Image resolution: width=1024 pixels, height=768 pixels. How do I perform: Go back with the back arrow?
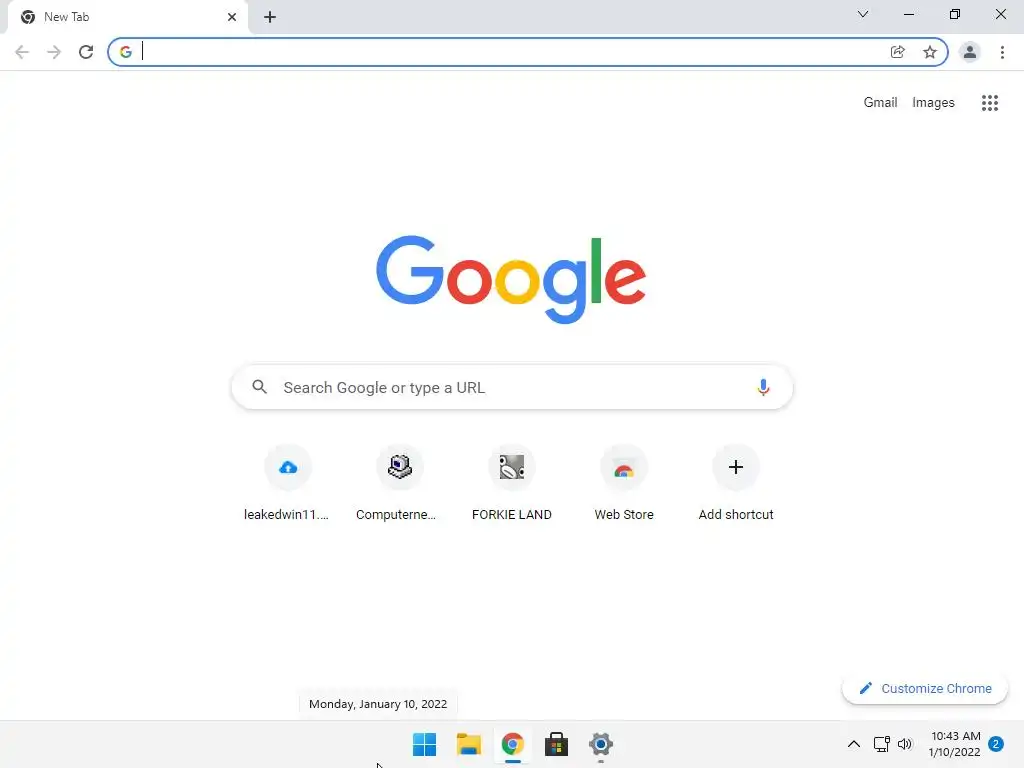tap(22, 52)
